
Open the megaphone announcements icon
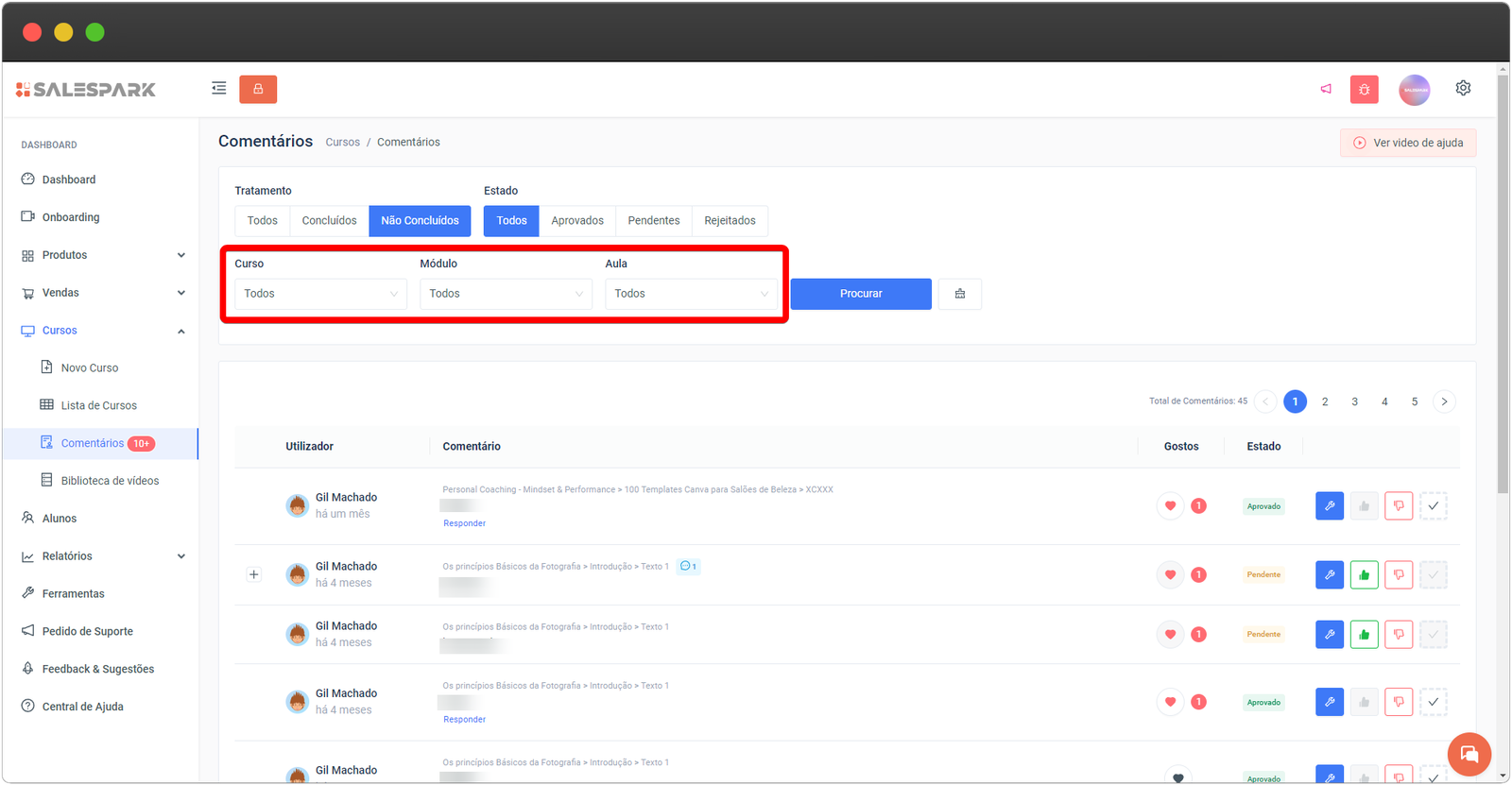(1326, 89)
